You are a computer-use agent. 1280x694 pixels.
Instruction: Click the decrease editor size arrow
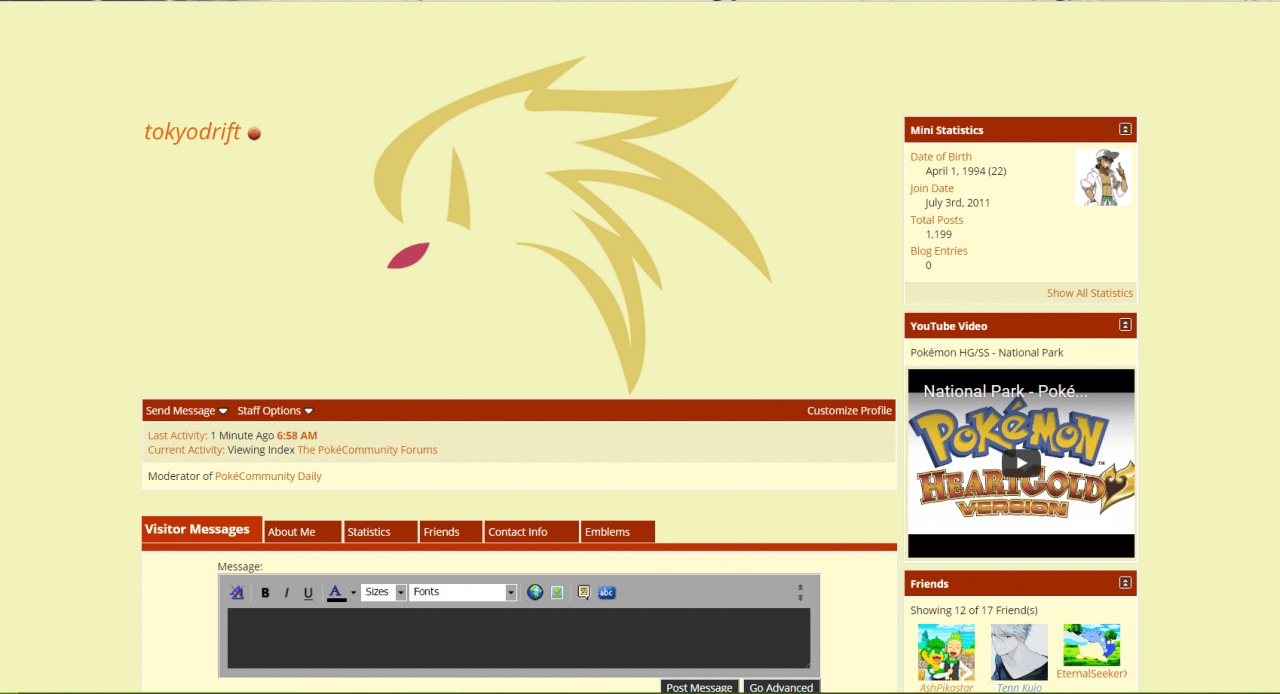[800, 587]
